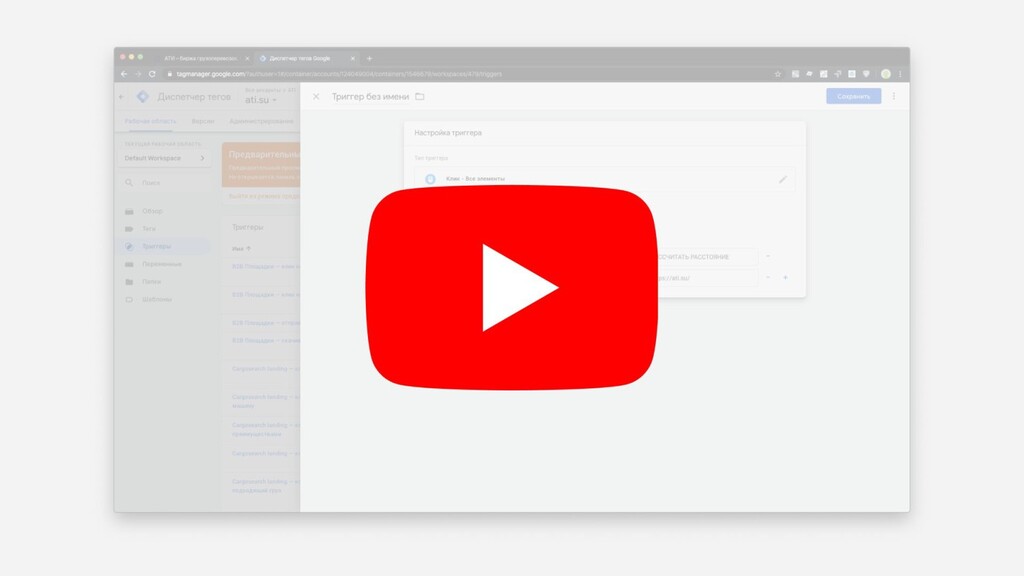Open a new browser tab with plus
The height and width of the screenshot is (576, 1024).
click(369, 58)
